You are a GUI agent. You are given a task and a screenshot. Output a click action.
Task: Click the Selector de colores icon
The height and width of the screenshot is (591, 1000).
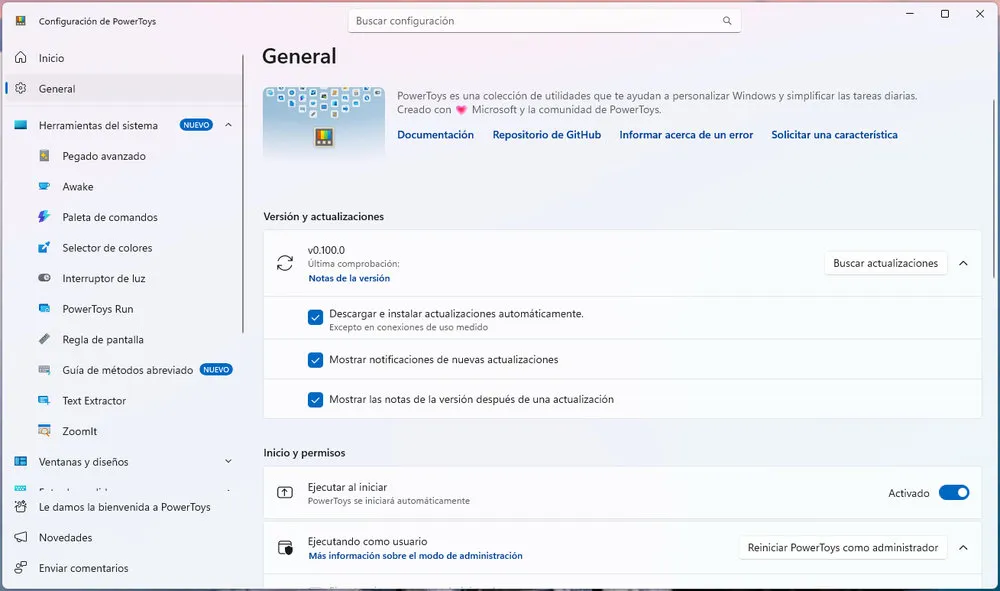44,247
